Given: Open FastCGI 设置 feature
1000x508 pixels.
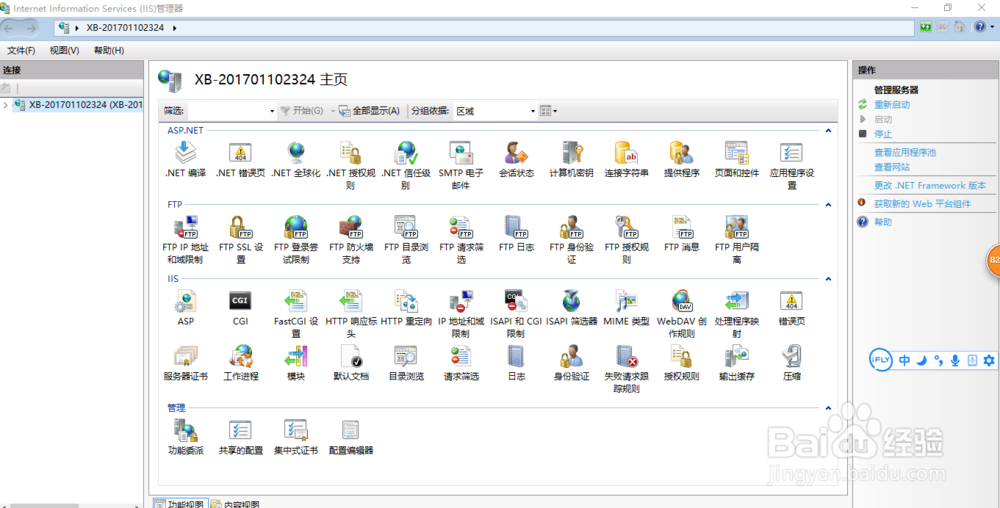Looking at the screenshot, I should [295, 314].
